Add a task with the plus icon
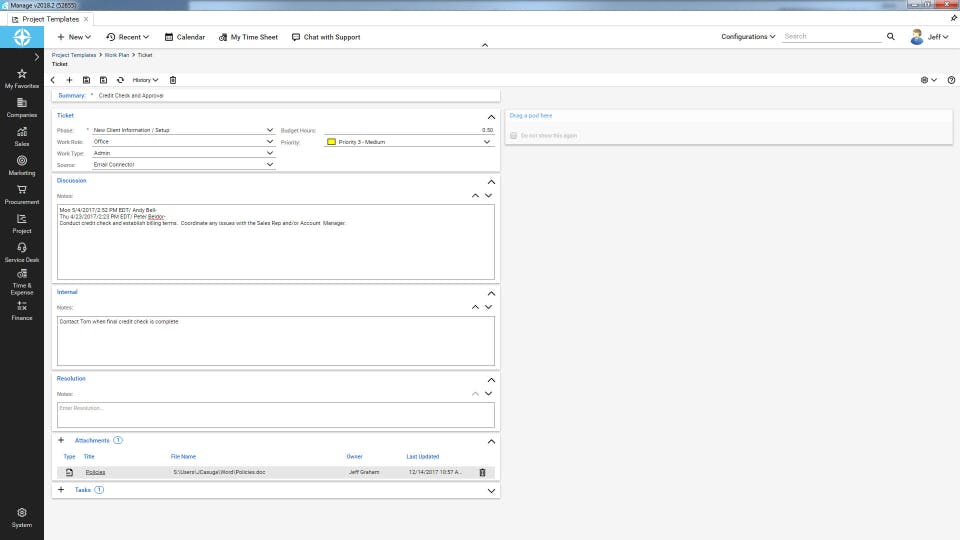Screen dimensions: 960x540 pos(61,490)
